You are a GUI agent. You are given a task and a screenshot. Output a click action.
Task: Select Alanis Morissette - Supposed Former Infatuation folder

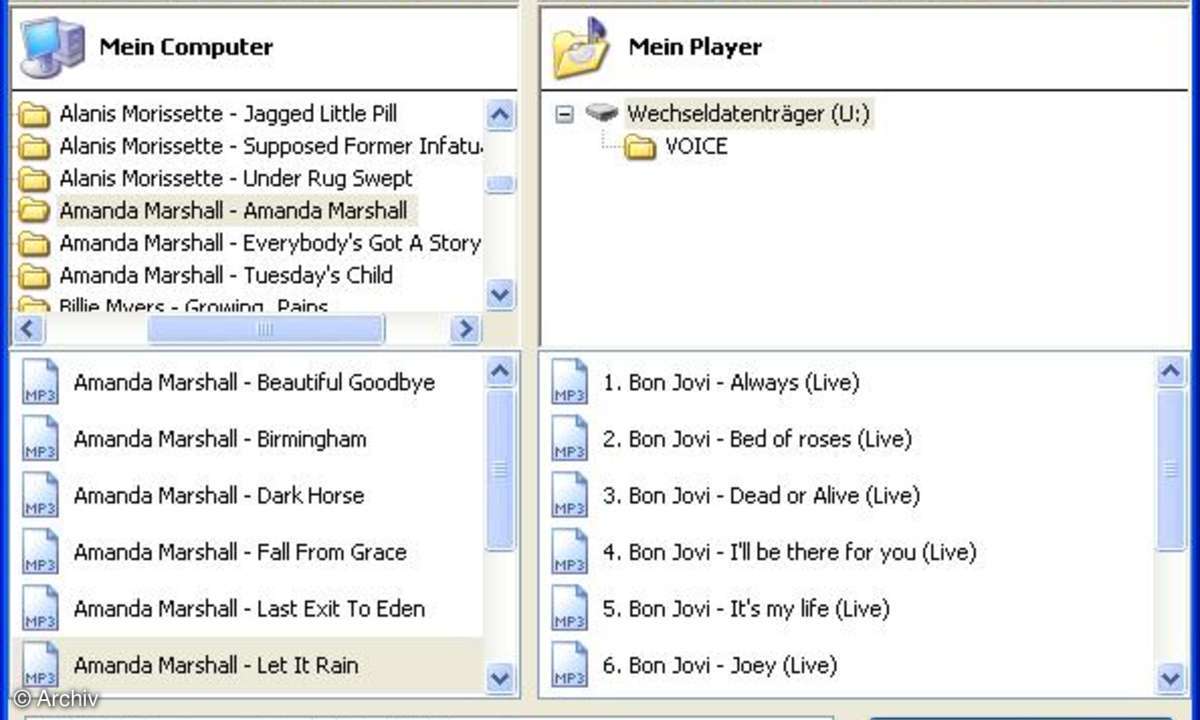(270, 146)
